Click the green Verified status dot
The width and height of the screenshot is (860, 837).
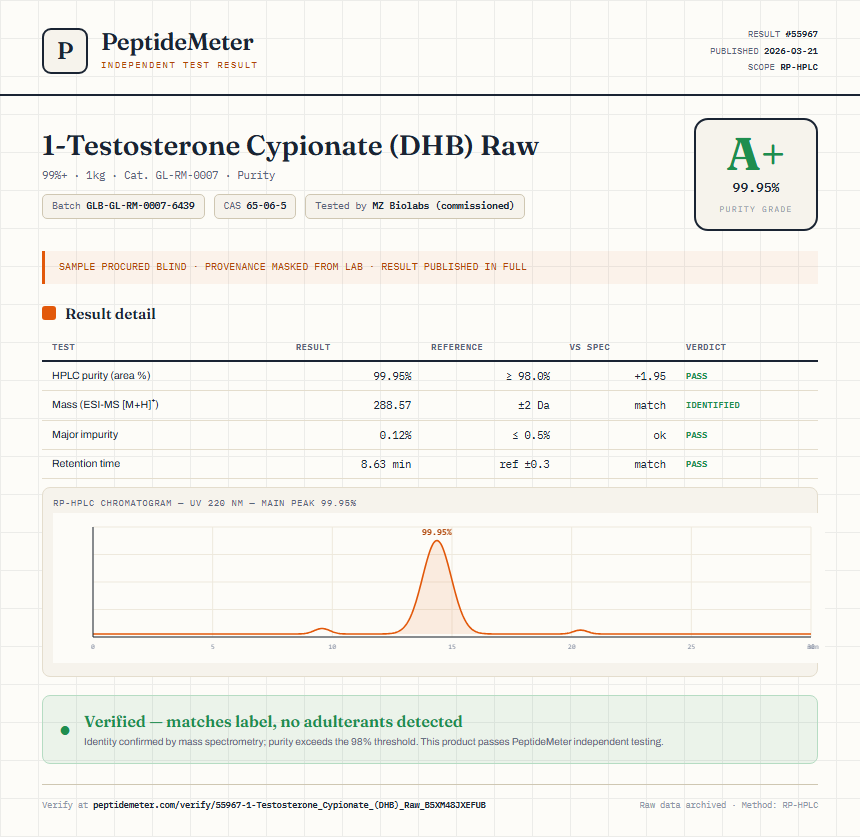point(65,730)
